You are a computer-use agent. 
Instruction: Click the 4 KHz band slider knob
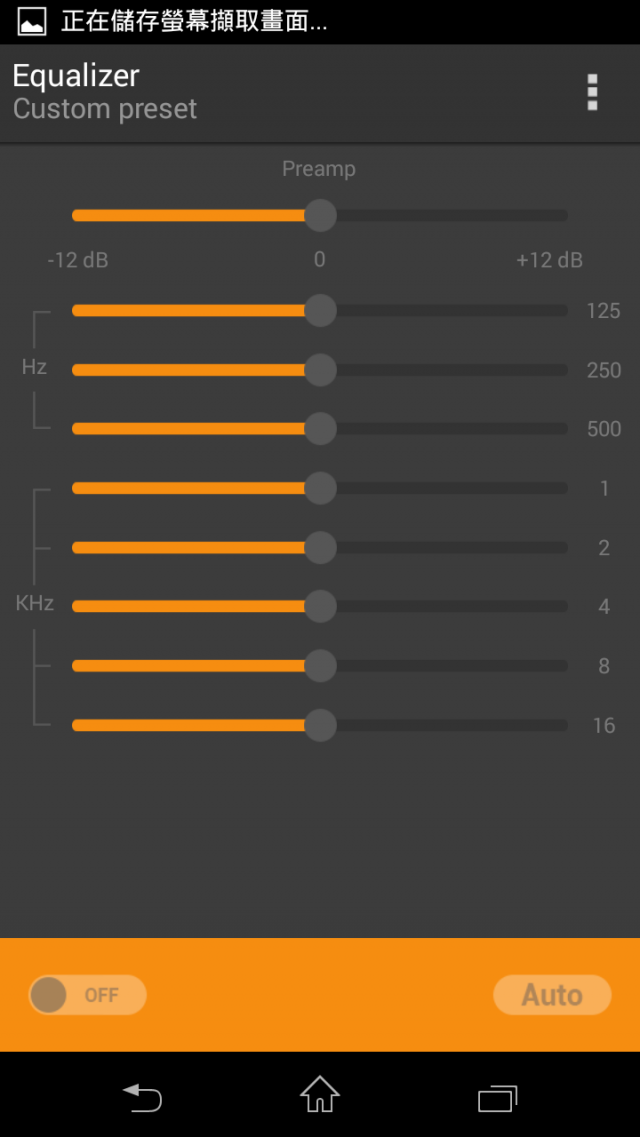[x=319, y=606]
